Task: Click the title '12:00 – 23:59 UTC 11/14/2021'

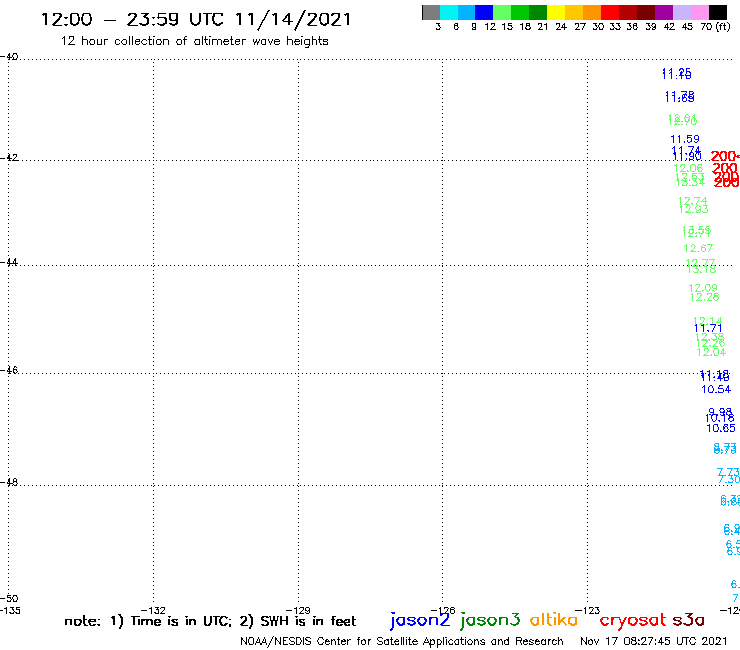Action: click(x=196, y=19)
